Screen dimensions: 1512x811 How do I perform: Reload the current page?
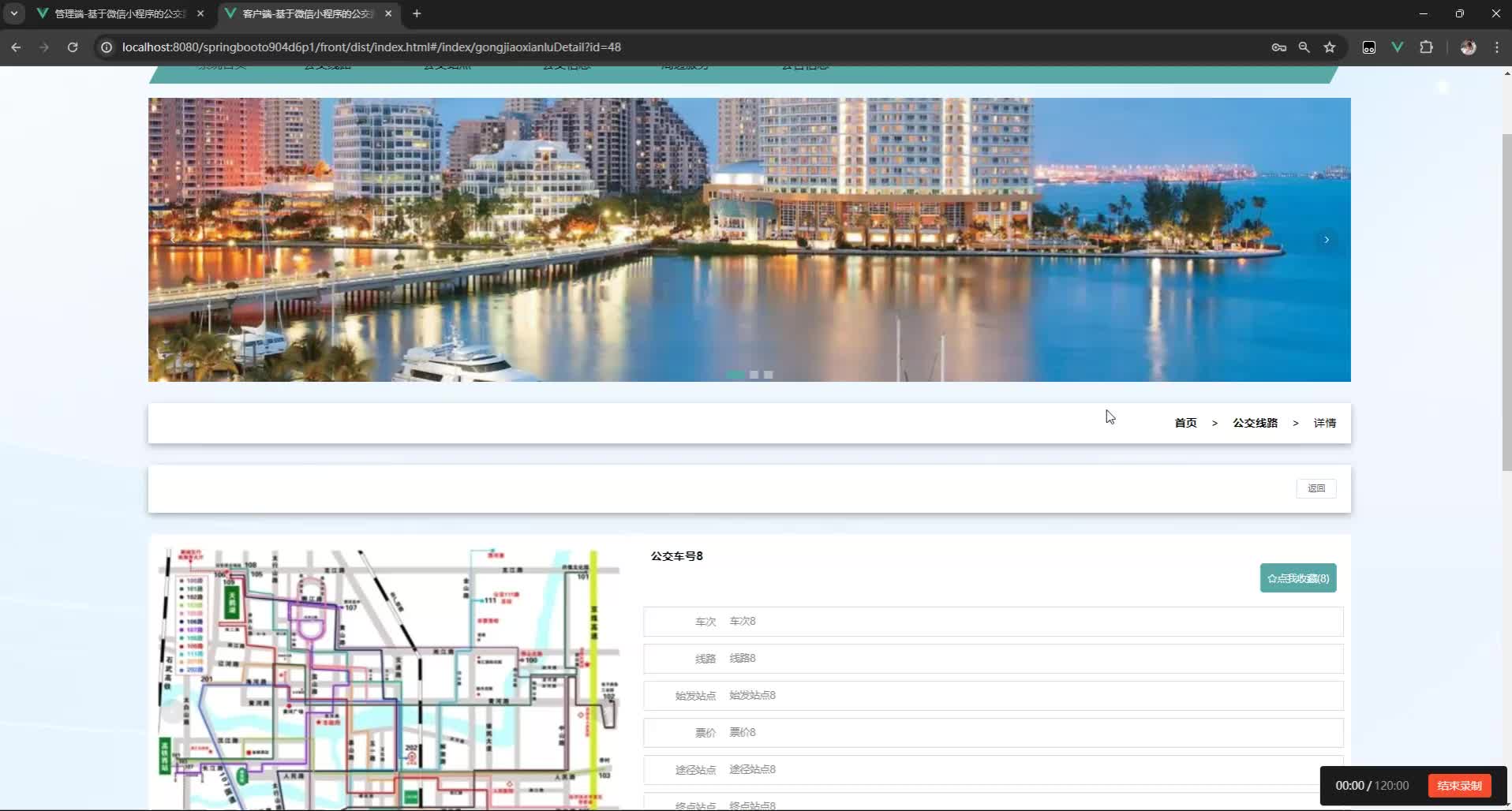[x=73, y=47]
